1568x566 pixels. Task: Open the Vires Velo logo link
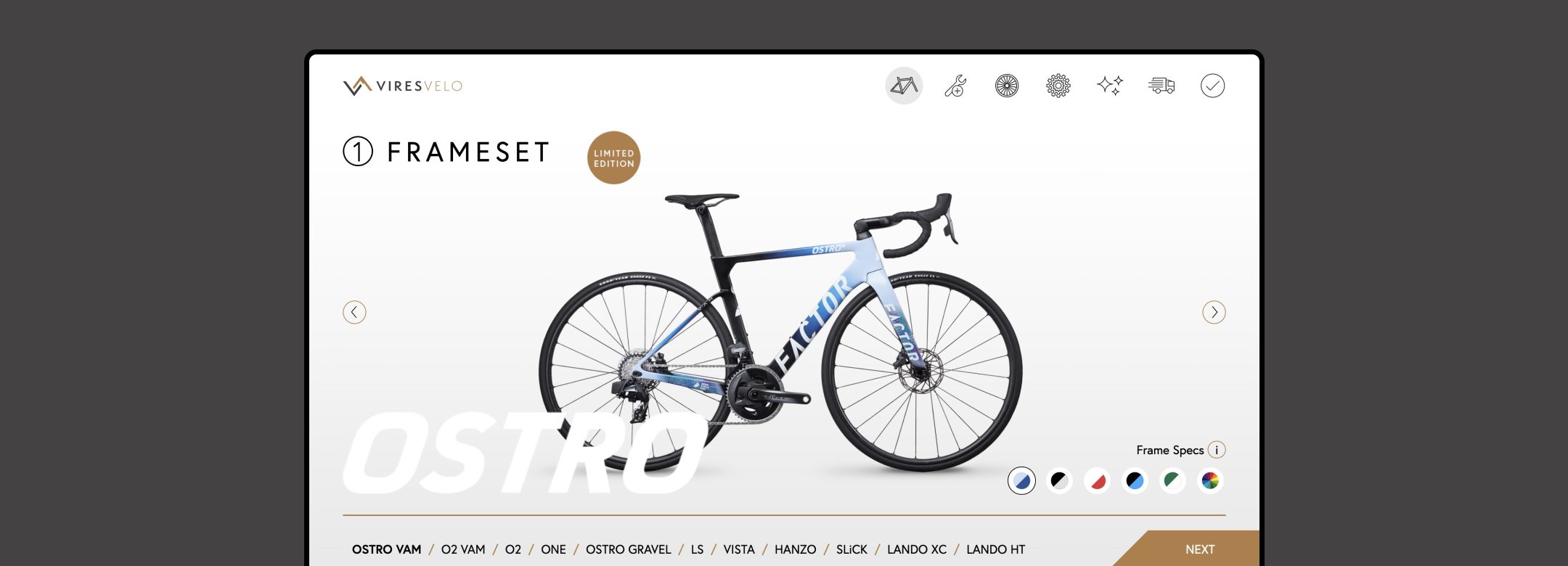click(403, 86)
